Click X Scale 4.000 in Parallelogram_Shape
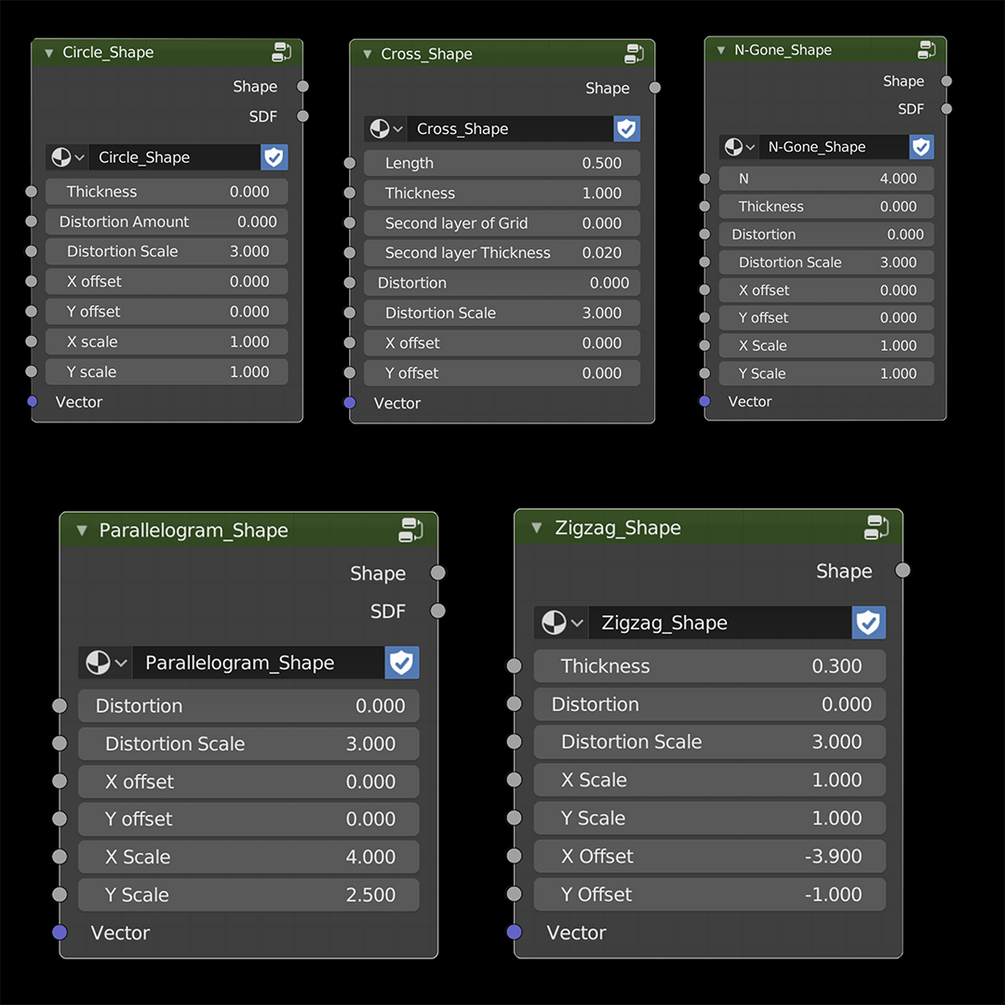Screen dimensions: 1005x1005 tap(249, 857)
